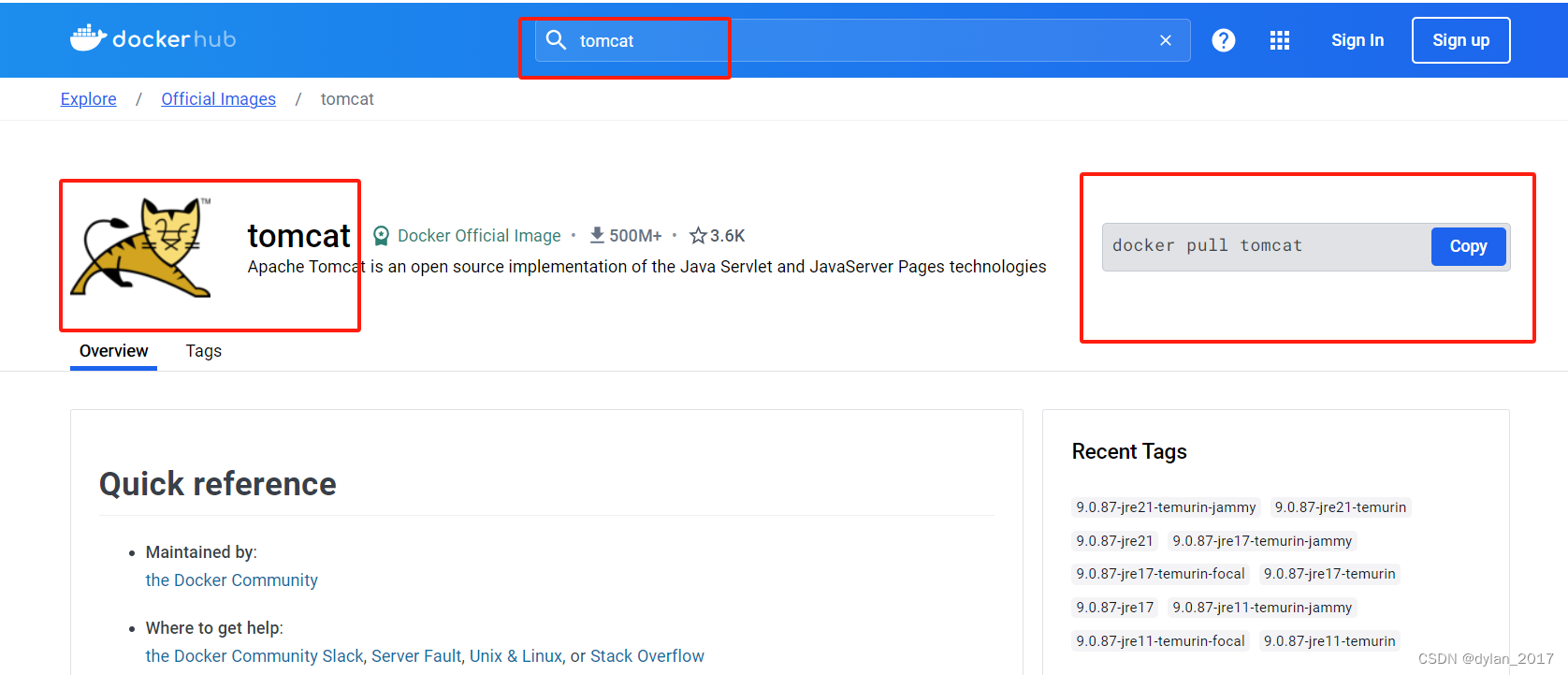This screenshot has width=1568, height=675.
Task: Click the download count icon
Action: coord(597,235)
